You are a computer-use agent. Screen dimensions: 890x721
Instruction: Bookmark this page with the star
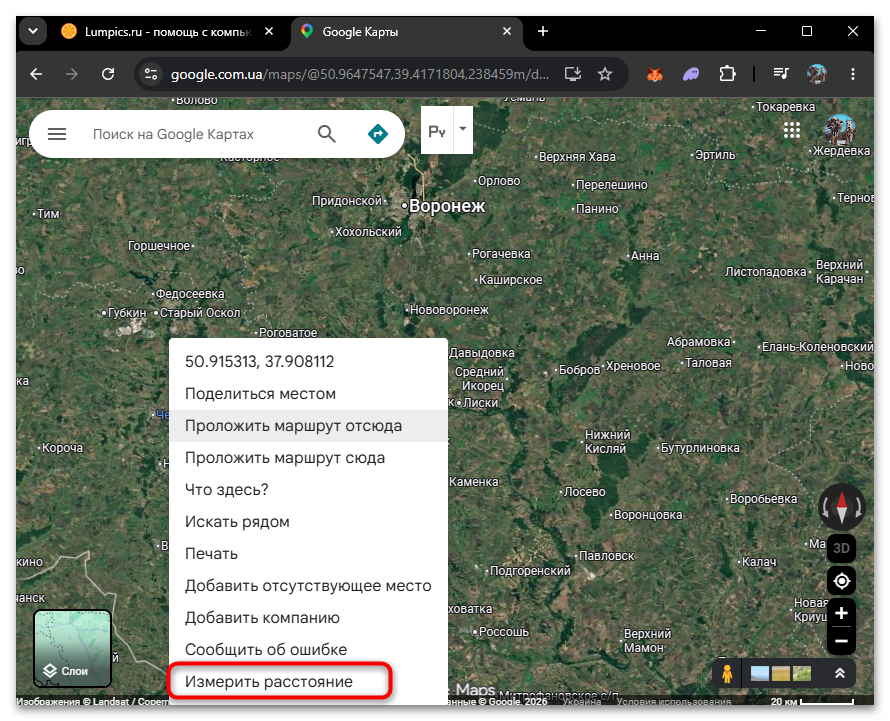[605, 74]
